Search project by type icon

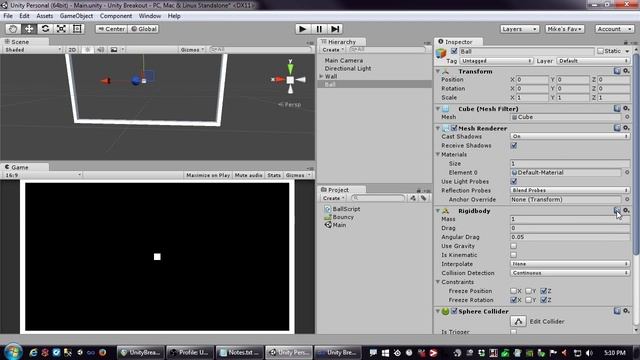[x=413, y=198]
